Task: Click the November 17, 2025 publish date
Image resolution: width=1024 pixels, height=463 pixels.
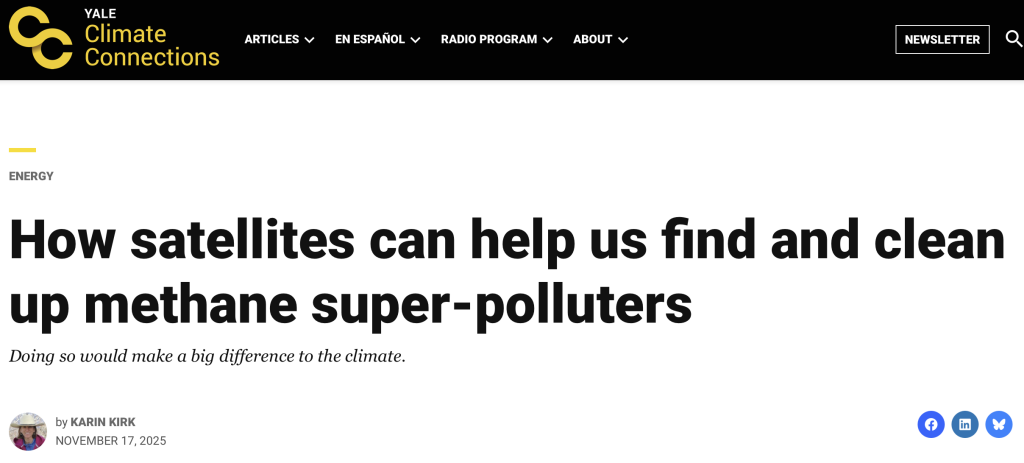Action: pos(111,441)
